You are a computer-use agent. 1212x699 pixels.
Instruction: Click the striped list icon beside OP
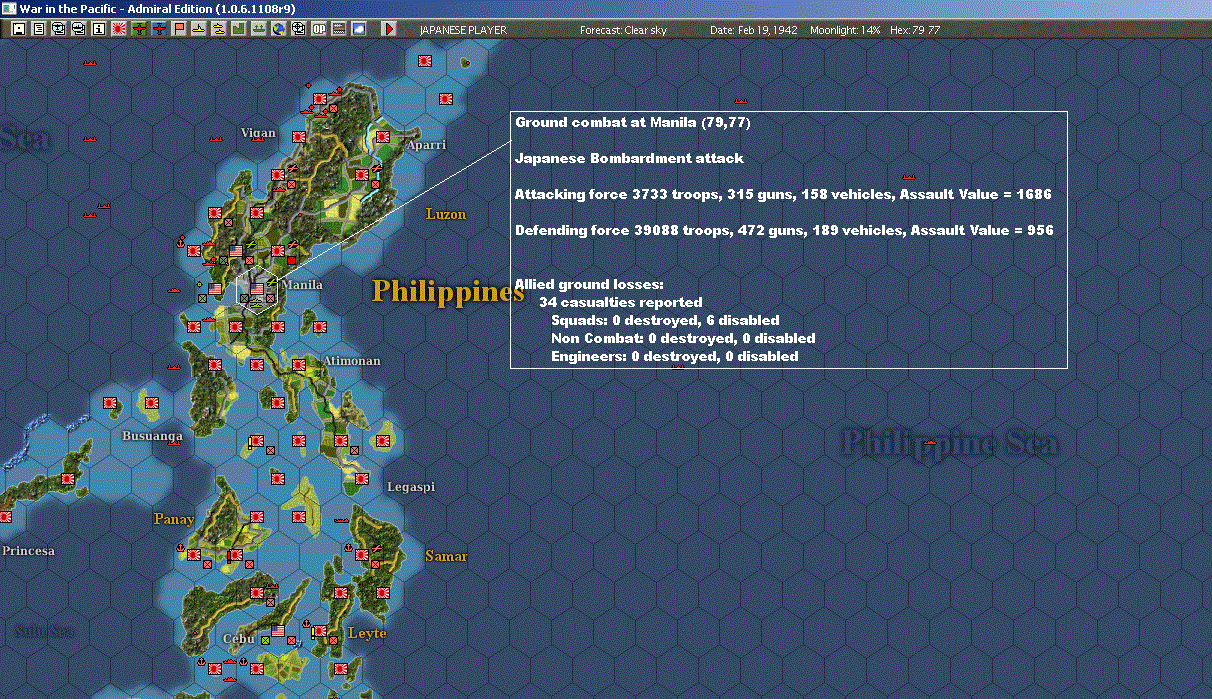pyautogui.click(x=338, y=29)
